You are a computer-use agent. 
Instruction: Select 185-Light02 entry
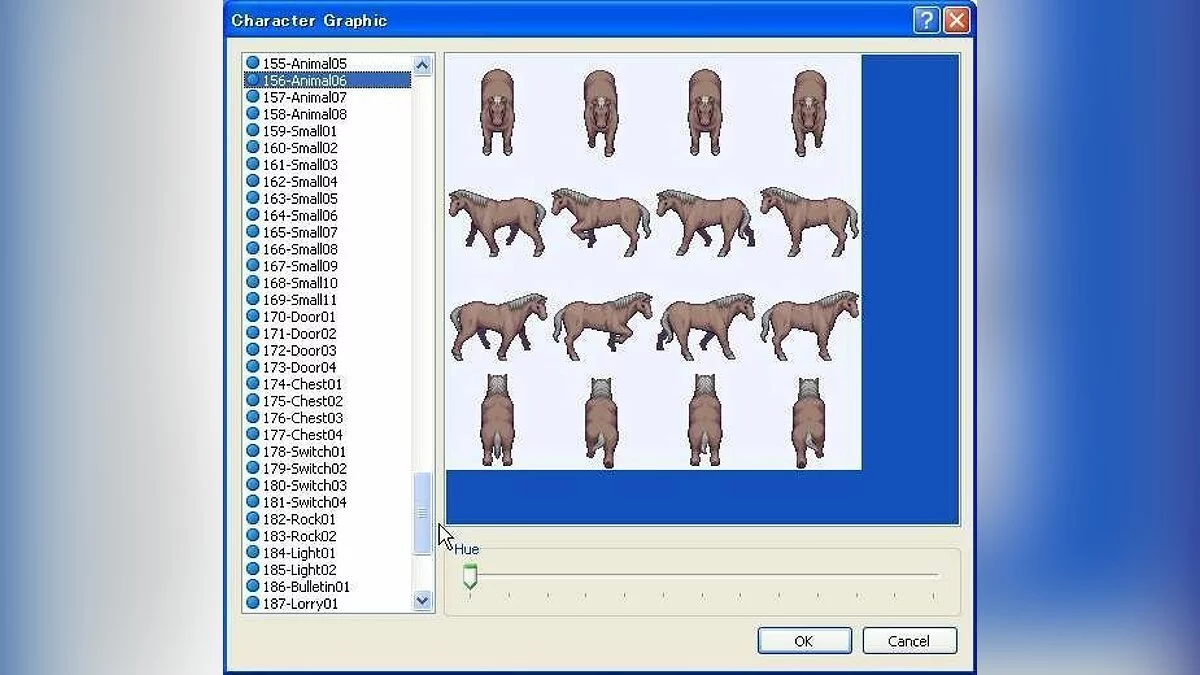tap(328, 570)
